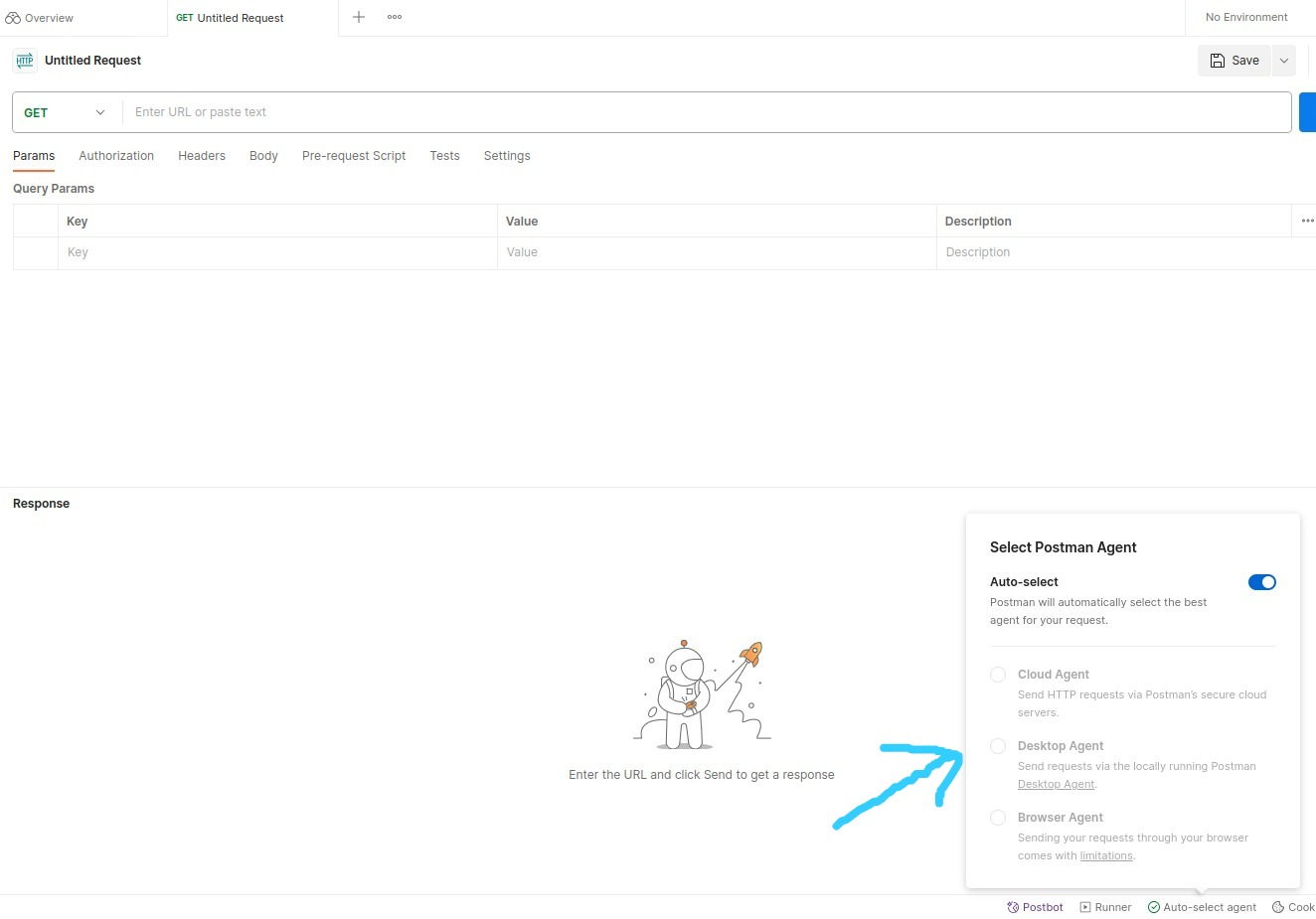The height and width of the screenshot is (919, 1316).
Task: Open the Overview tab
Action: (40, 18)
